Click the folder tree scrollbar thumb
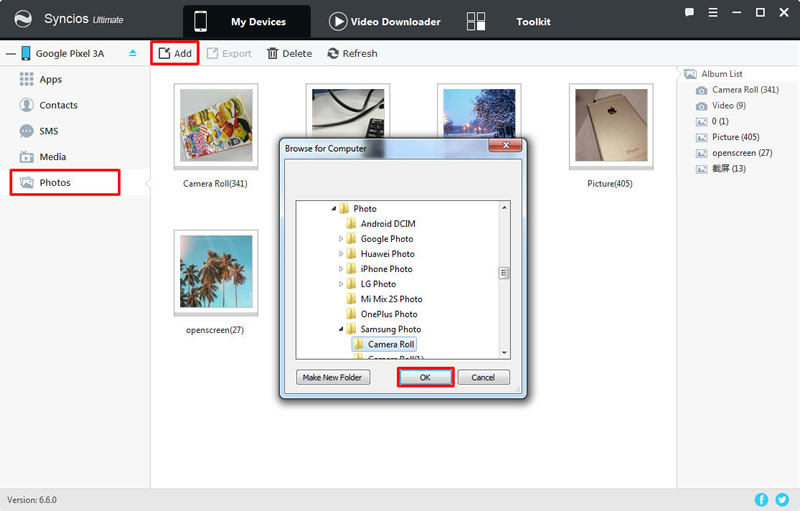The image size is (800, 511). [x=504, y=273]
